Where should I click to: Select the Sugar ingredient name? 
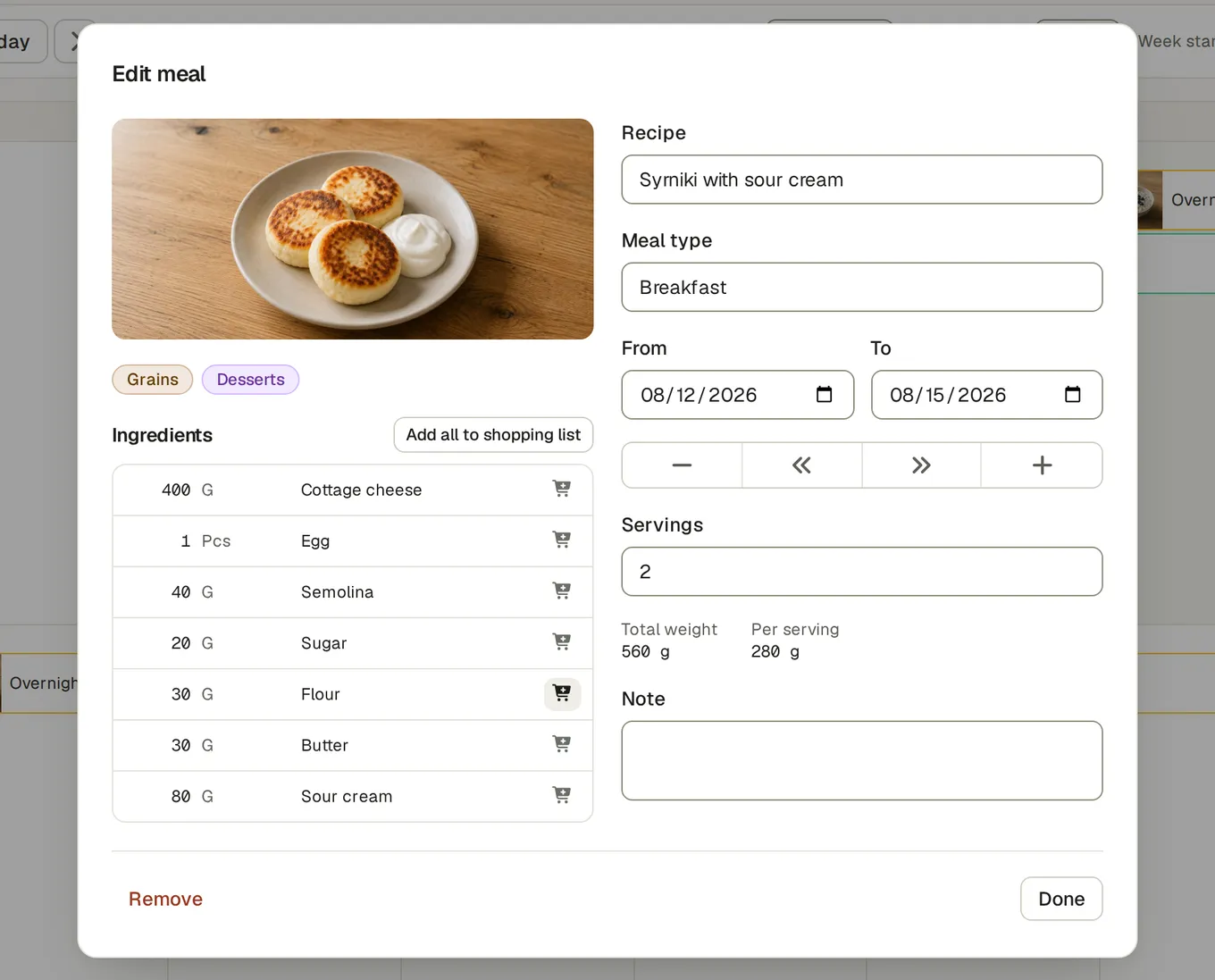coord(323,643)
